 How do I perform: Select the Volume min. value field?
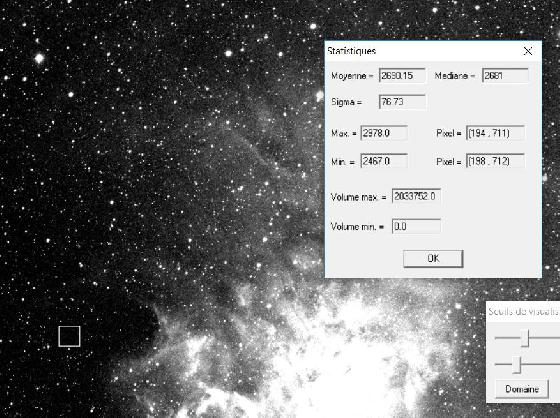pos(416,227)
